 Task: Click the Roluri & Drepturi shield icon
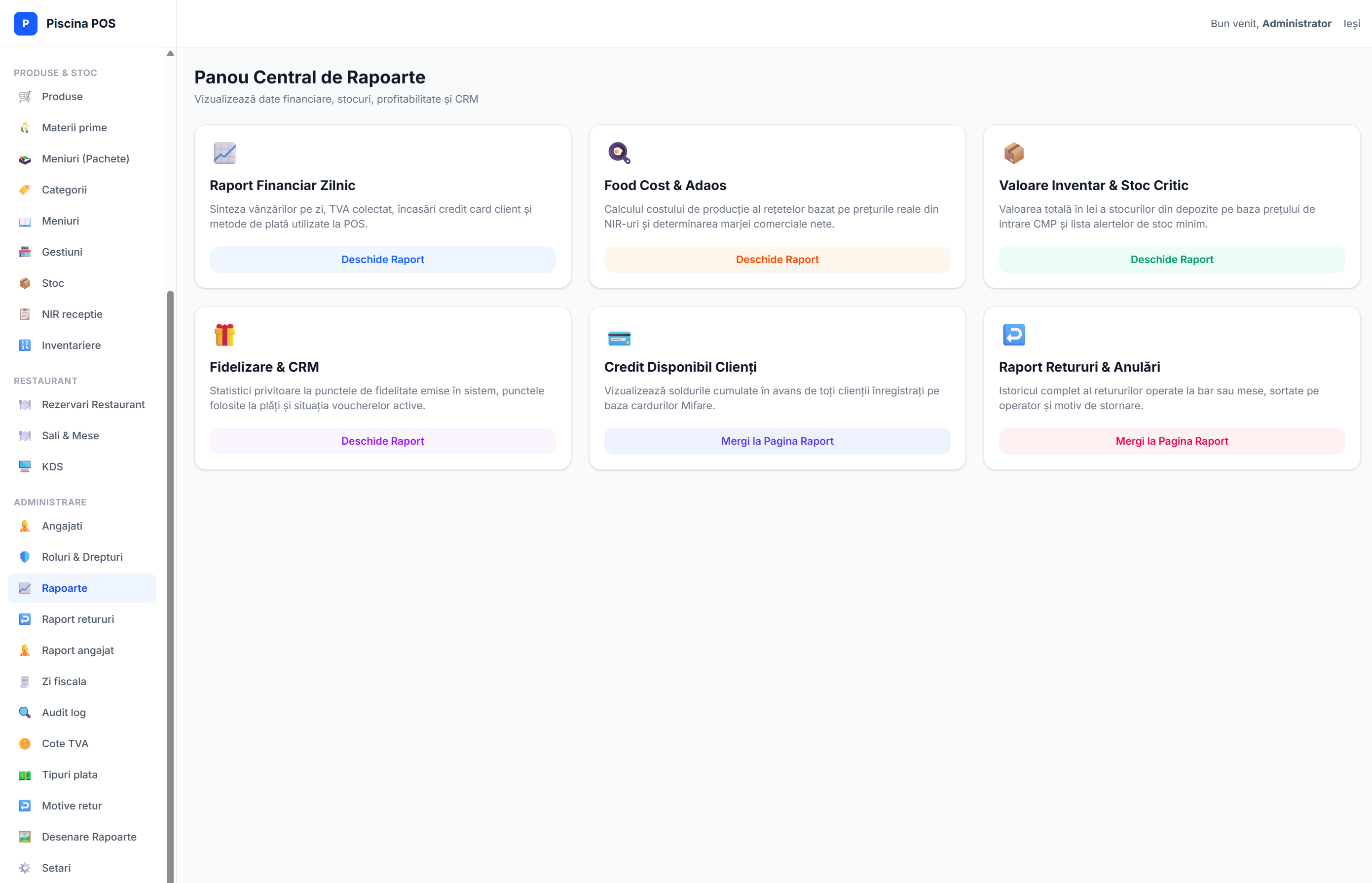pos(25,557)
